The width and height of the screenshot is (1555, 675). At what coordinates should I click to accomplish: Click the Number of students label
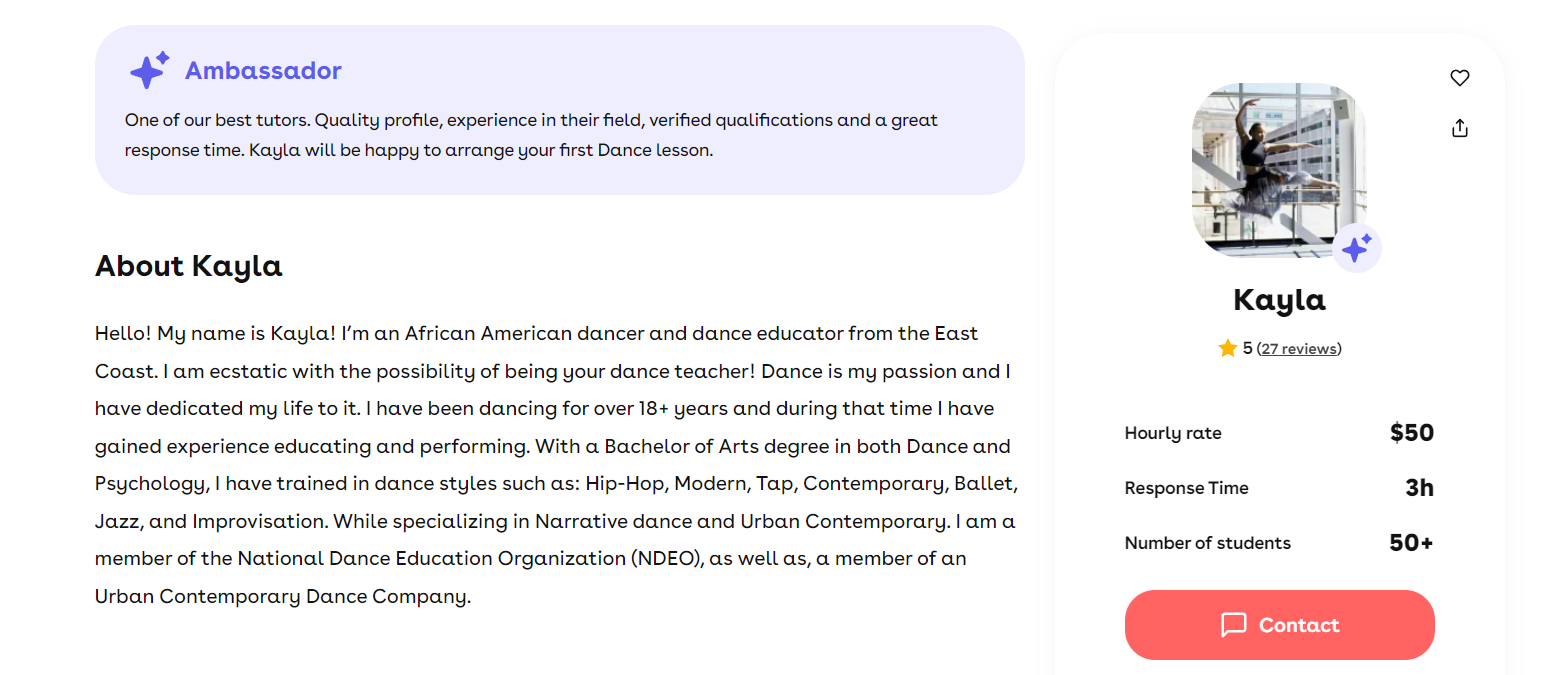(x=1207, y=543)
